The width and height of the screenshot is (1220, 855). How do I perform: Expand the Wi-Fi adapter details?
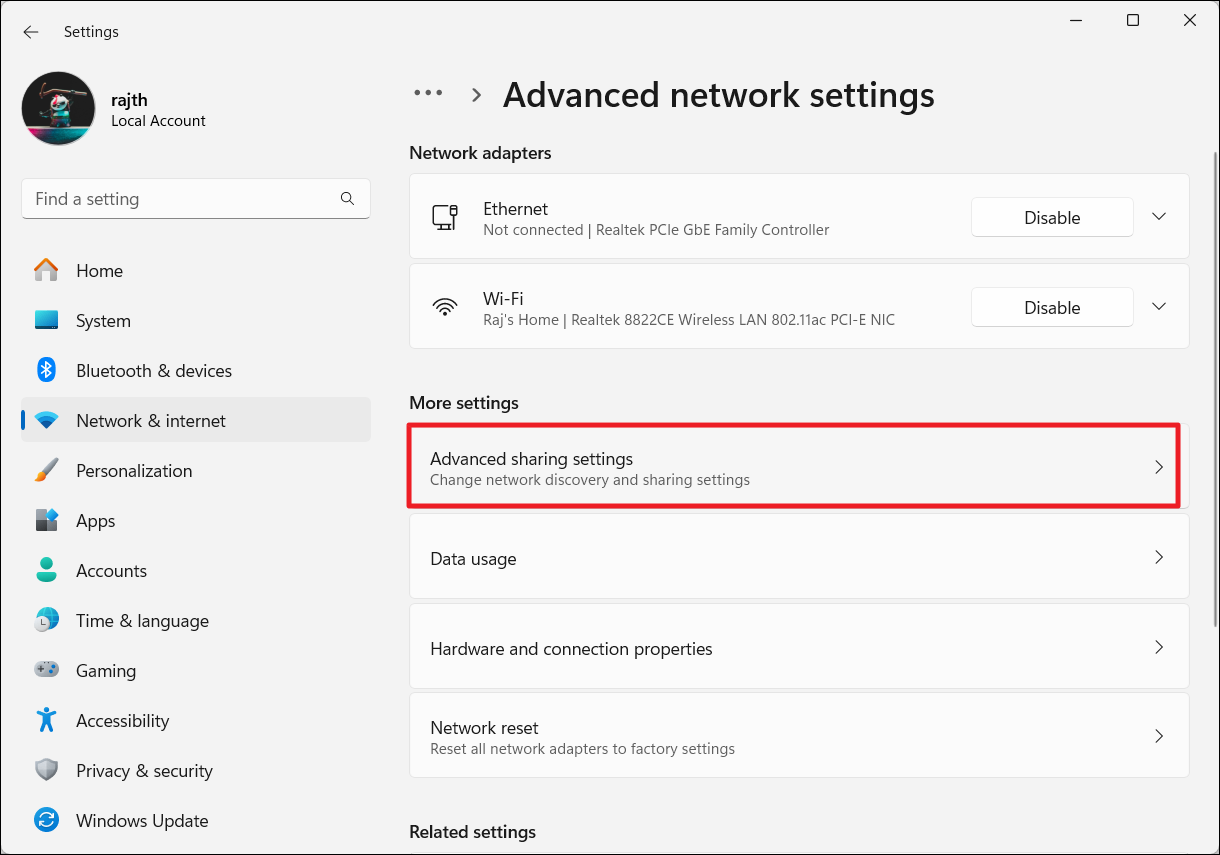click(x=1159, y=307)
